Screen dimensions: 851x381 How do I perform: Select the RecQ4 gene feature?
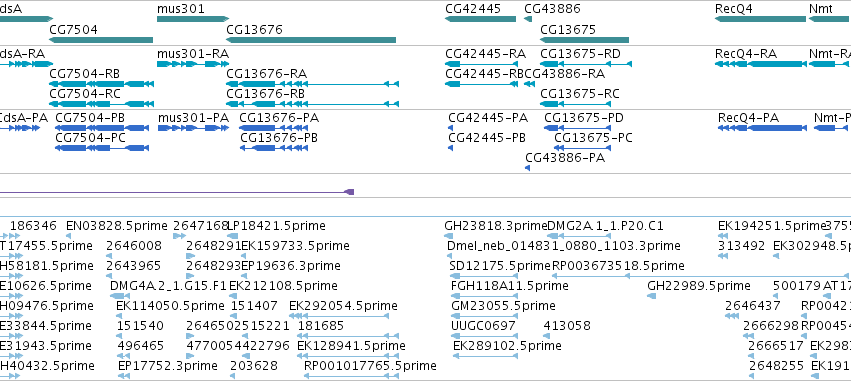click(x=760, y=19)
